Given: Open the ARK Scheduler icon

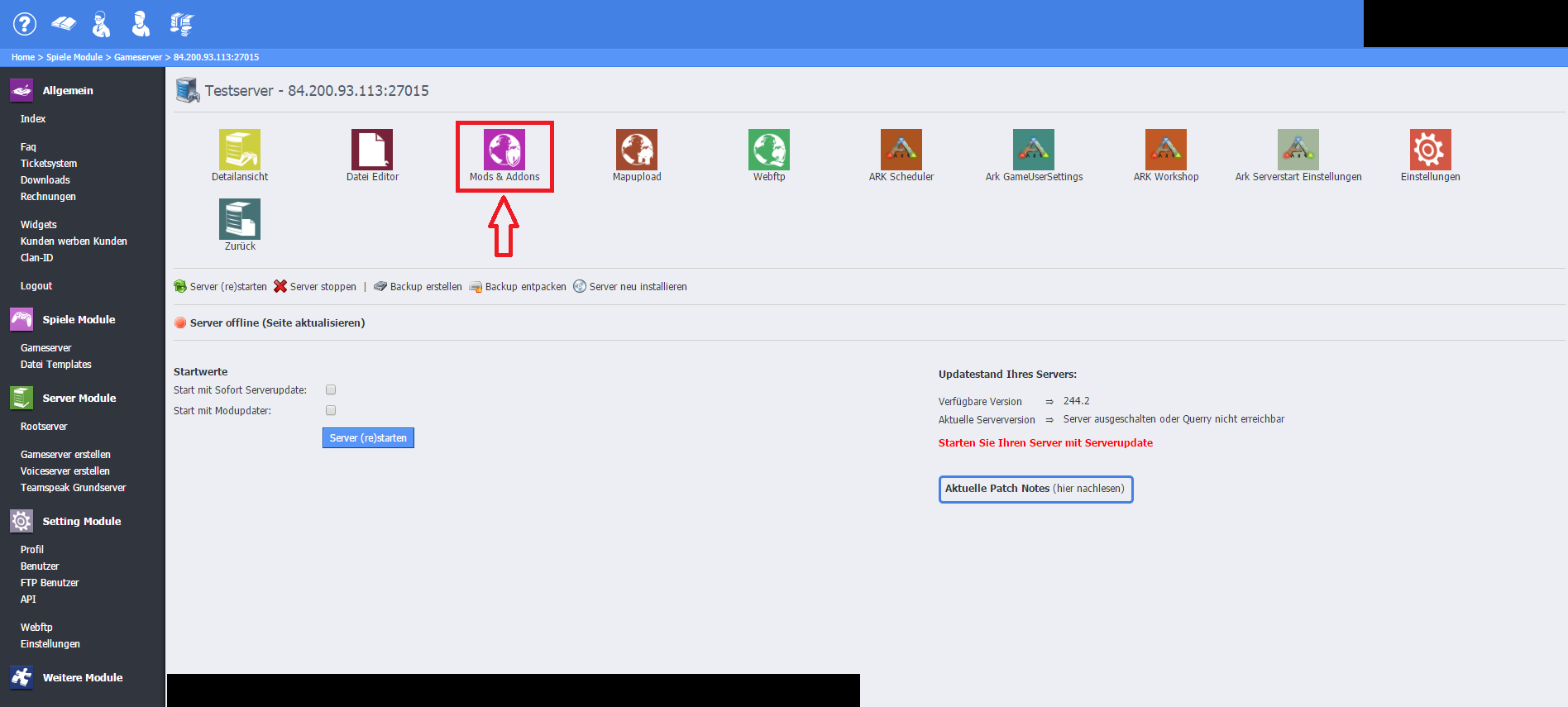Looking at the screenshot, I should pos(901,150).
